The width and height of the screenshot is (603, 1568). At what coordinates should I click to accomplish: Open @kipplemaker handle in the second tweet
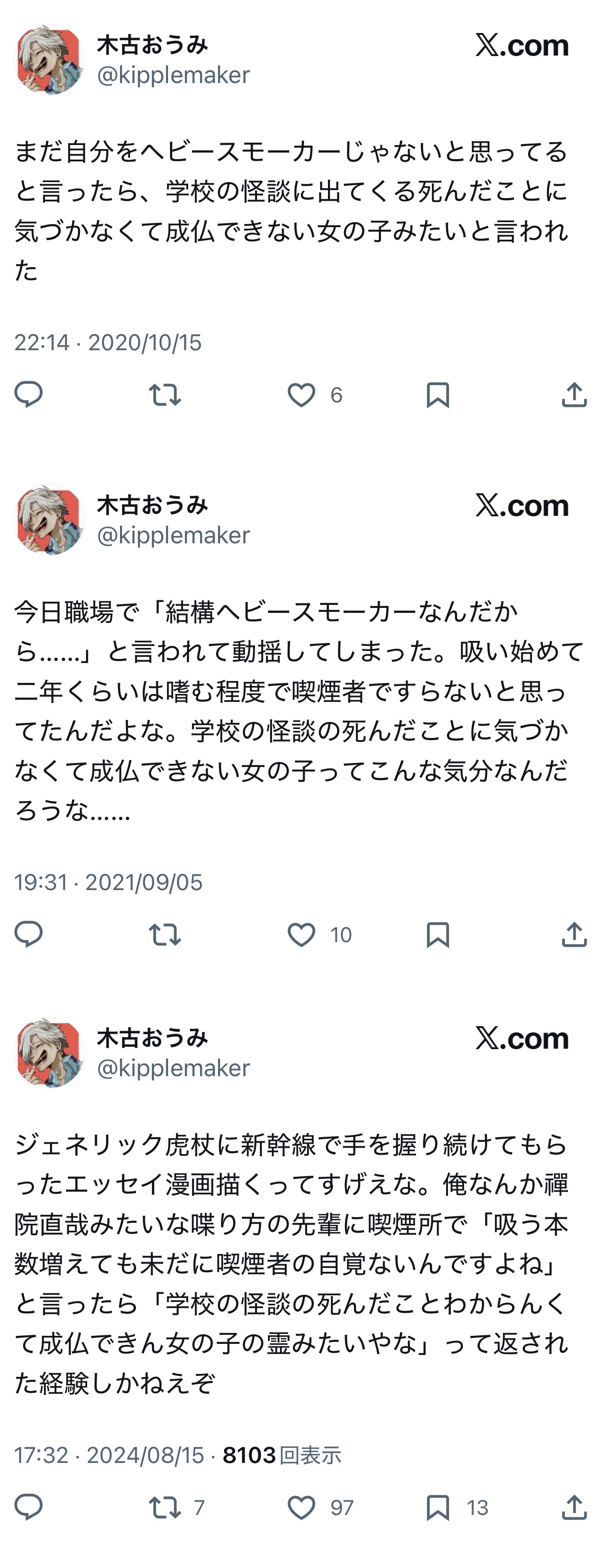pos(173,535)
